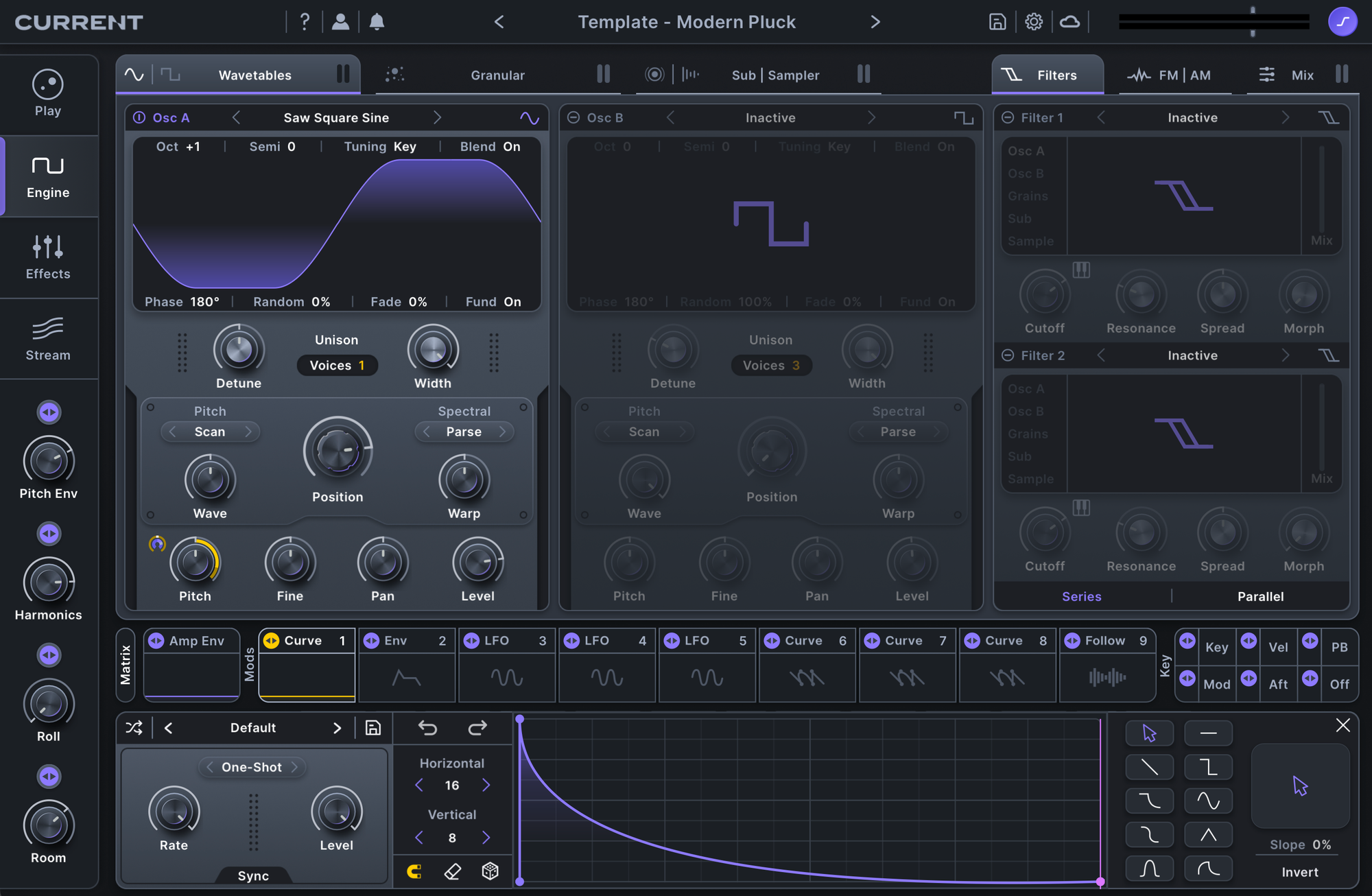This screenshot has height=896, width=1372.
Task: Click the randomize shuffle icon
Action: pos(134,728)
